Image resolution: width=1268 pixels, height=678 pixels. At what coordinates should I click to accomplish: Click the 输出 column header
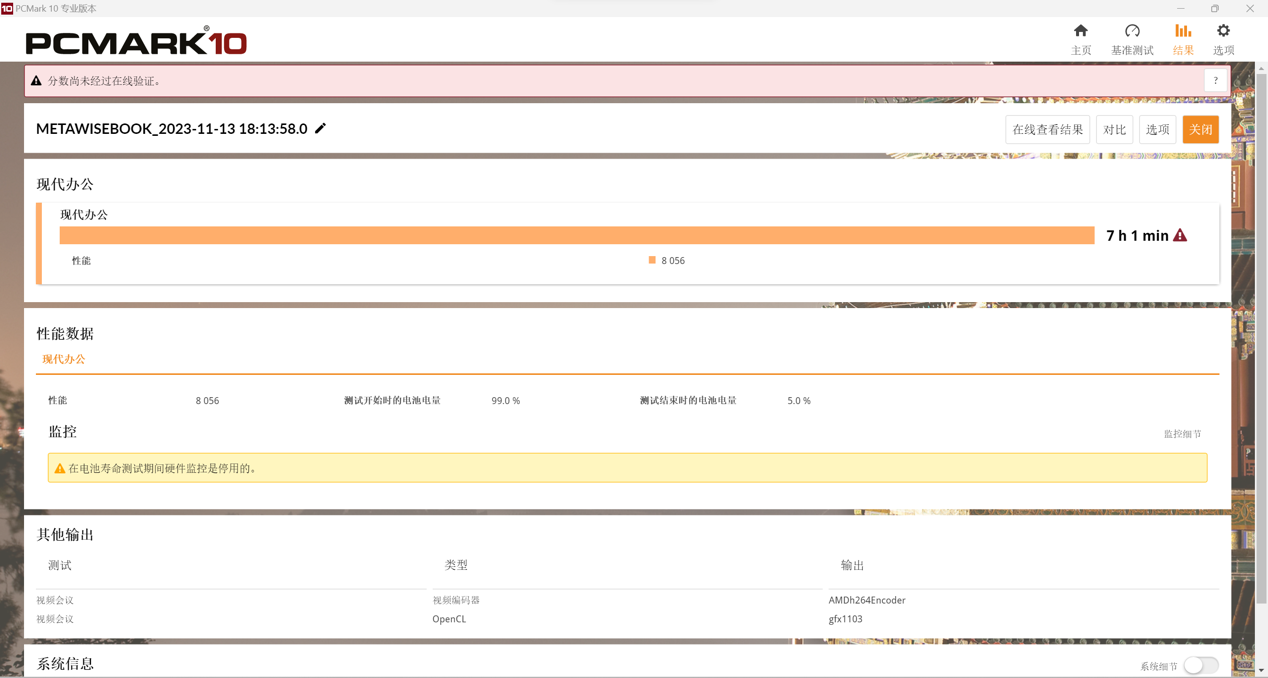852,565
